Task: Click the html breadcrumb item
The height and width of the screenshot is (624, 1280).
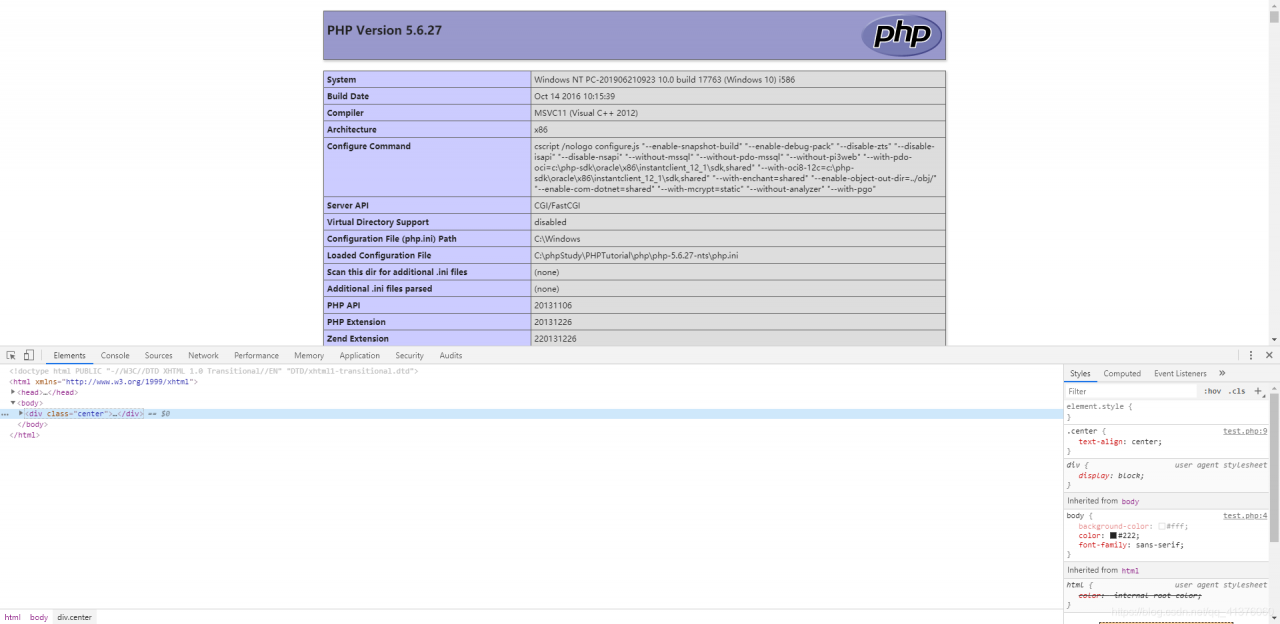Action: [x=12, y=617]
